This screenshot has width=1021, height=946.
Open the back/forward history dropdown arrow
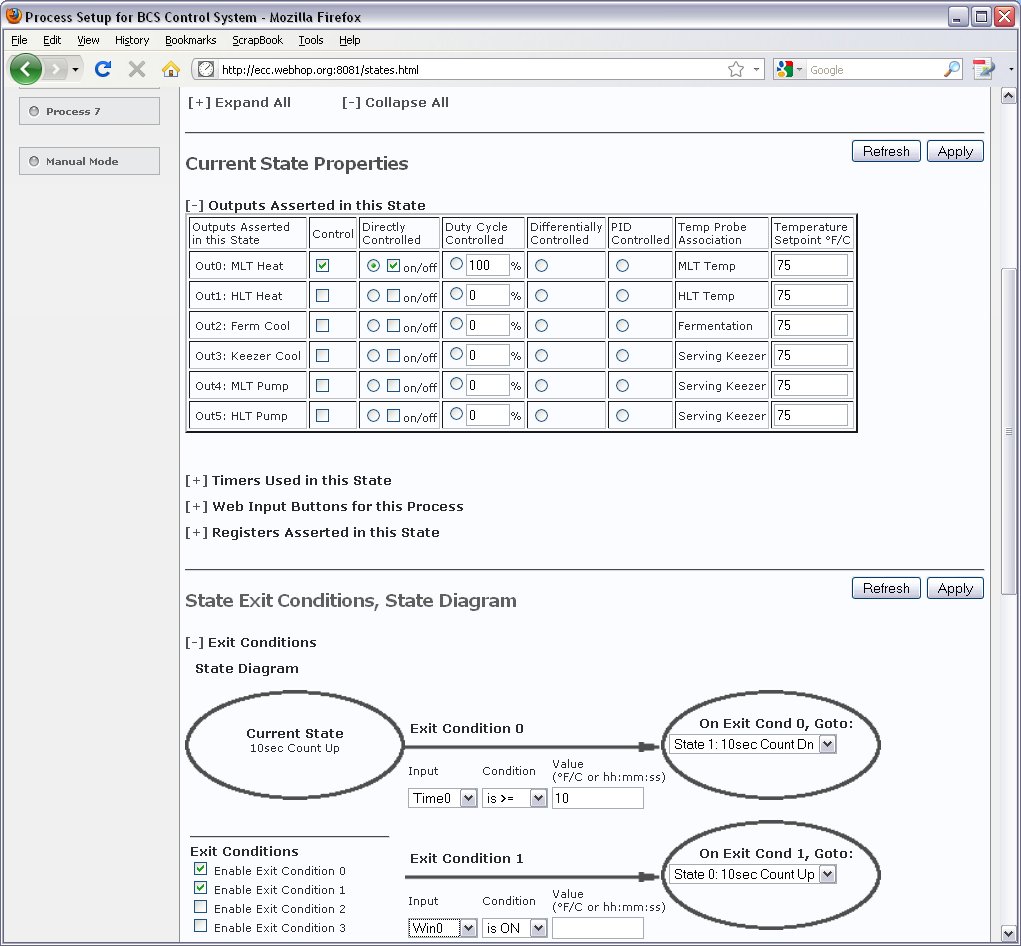click(x=76, y=69)
